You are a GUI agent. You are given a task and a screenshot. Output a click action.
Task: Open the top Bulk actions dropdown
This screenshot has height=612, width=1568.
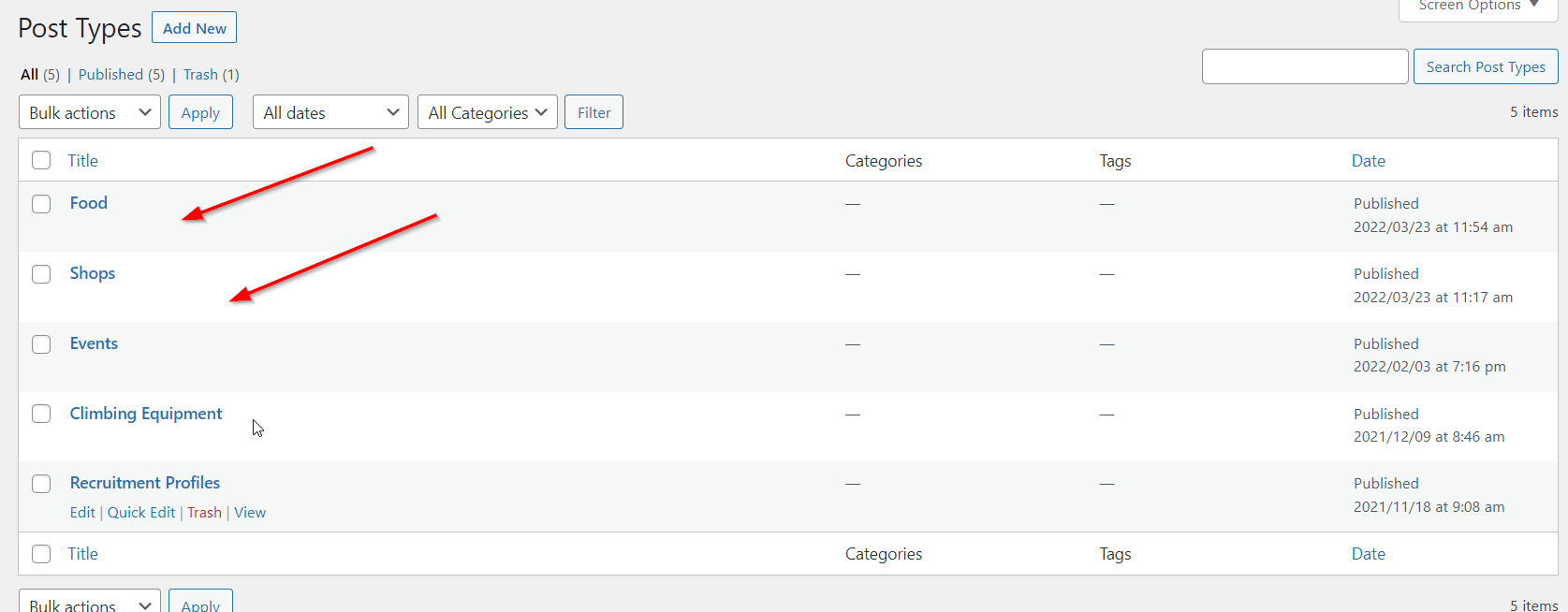tap(90, 112)
